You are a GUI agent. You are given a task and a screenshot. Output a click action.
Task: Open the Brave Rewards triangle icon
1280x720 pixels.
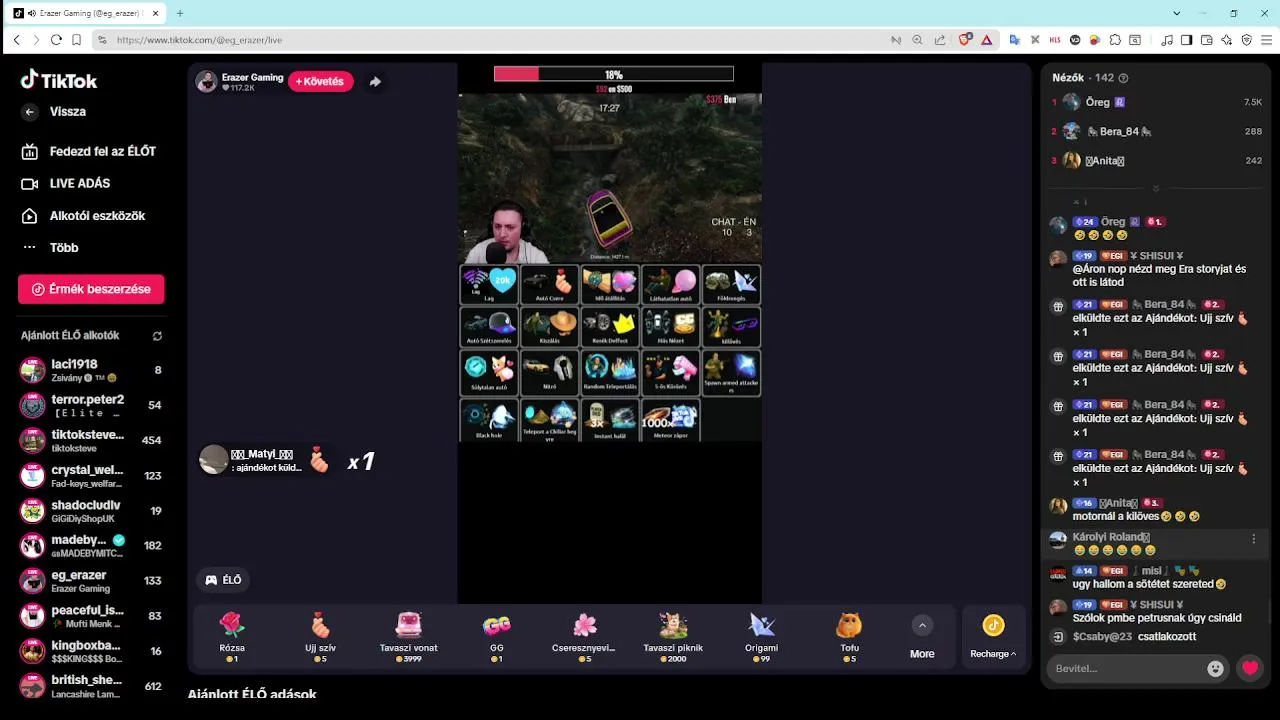(x=987, y=40)
